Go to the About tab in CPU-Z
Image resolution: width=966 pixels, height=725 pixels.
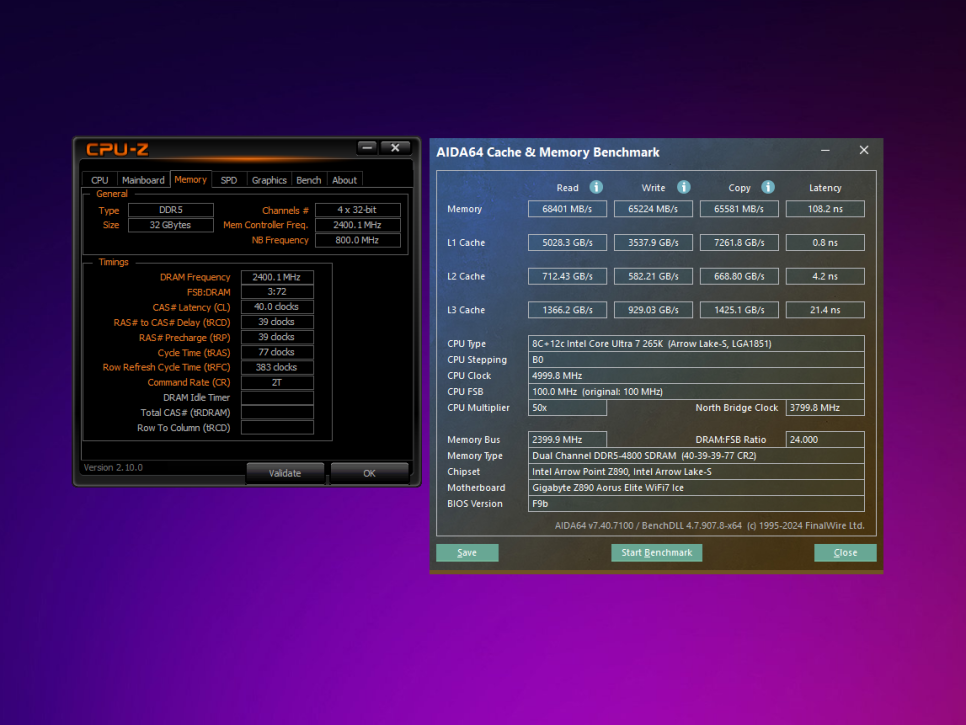click(344, 180)
